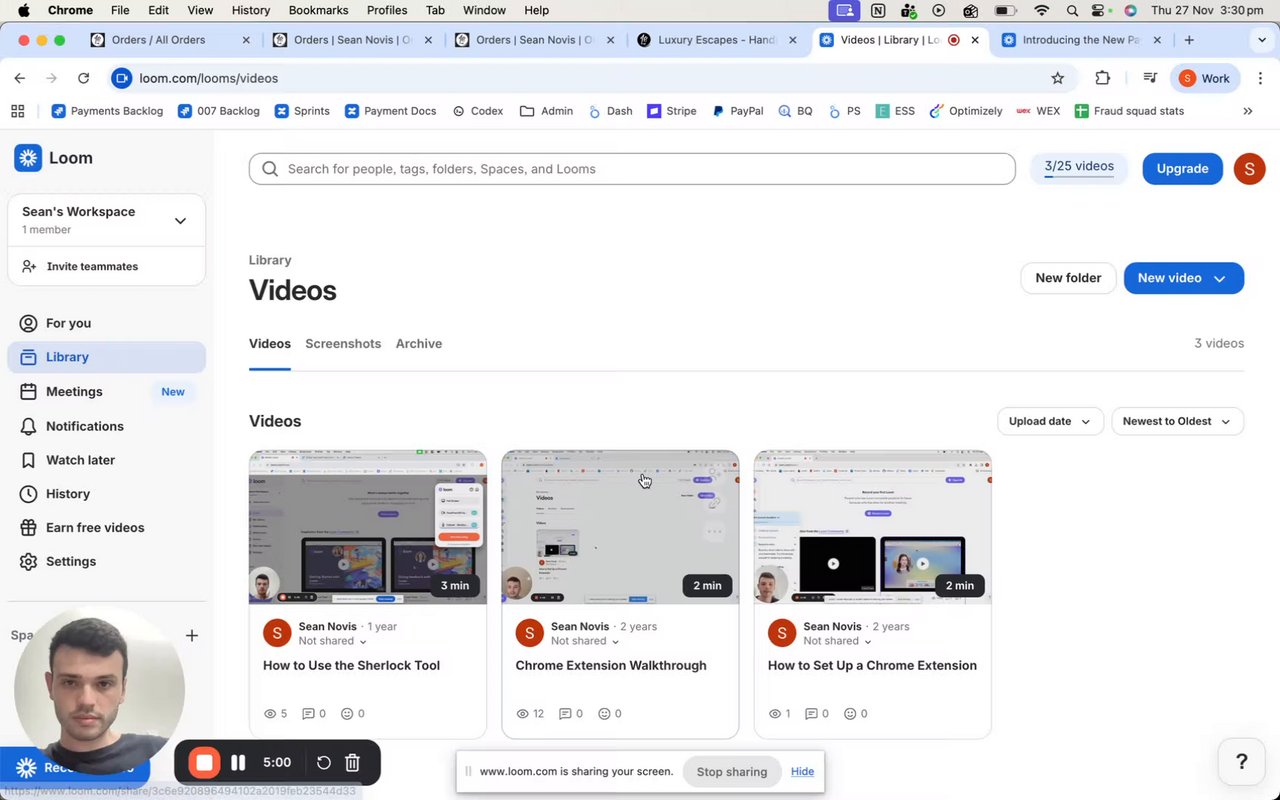Reload the current page
The width and height of the screenshot is (1280, 800).
(x=83, y=78)
